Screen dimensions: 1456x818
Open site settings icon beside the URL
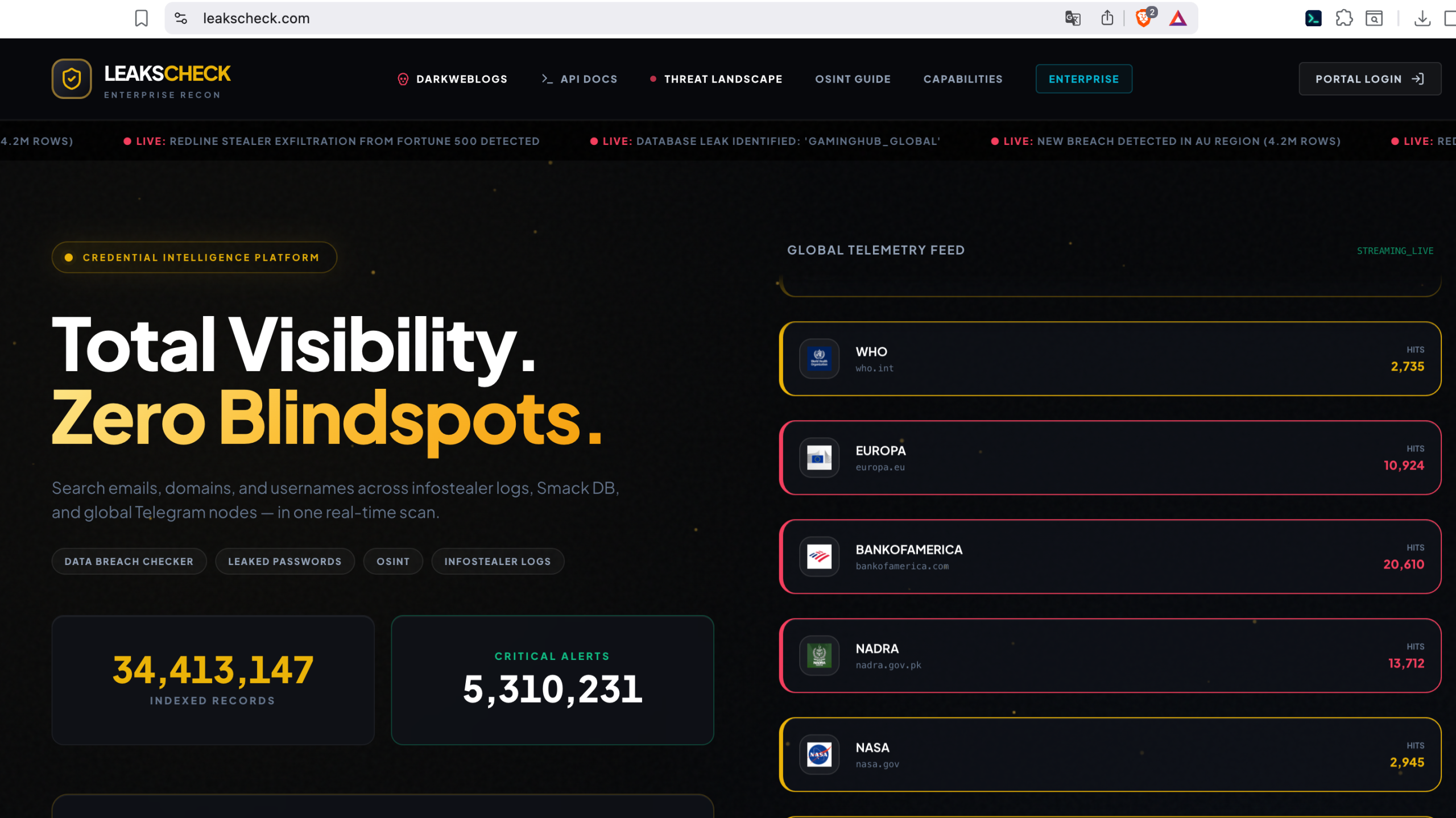pos(181,18)
